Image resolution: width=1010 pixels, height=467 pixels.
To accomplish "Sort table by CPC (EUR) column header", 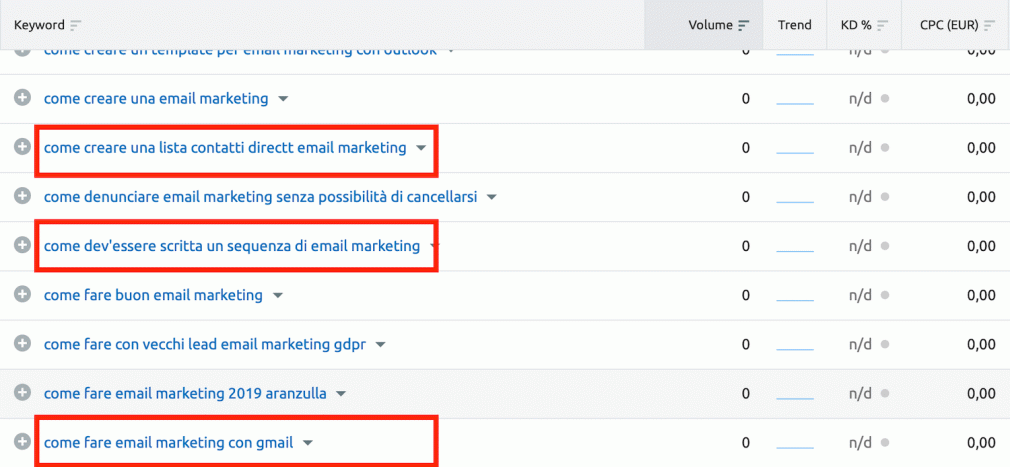I will pos(949,25).
